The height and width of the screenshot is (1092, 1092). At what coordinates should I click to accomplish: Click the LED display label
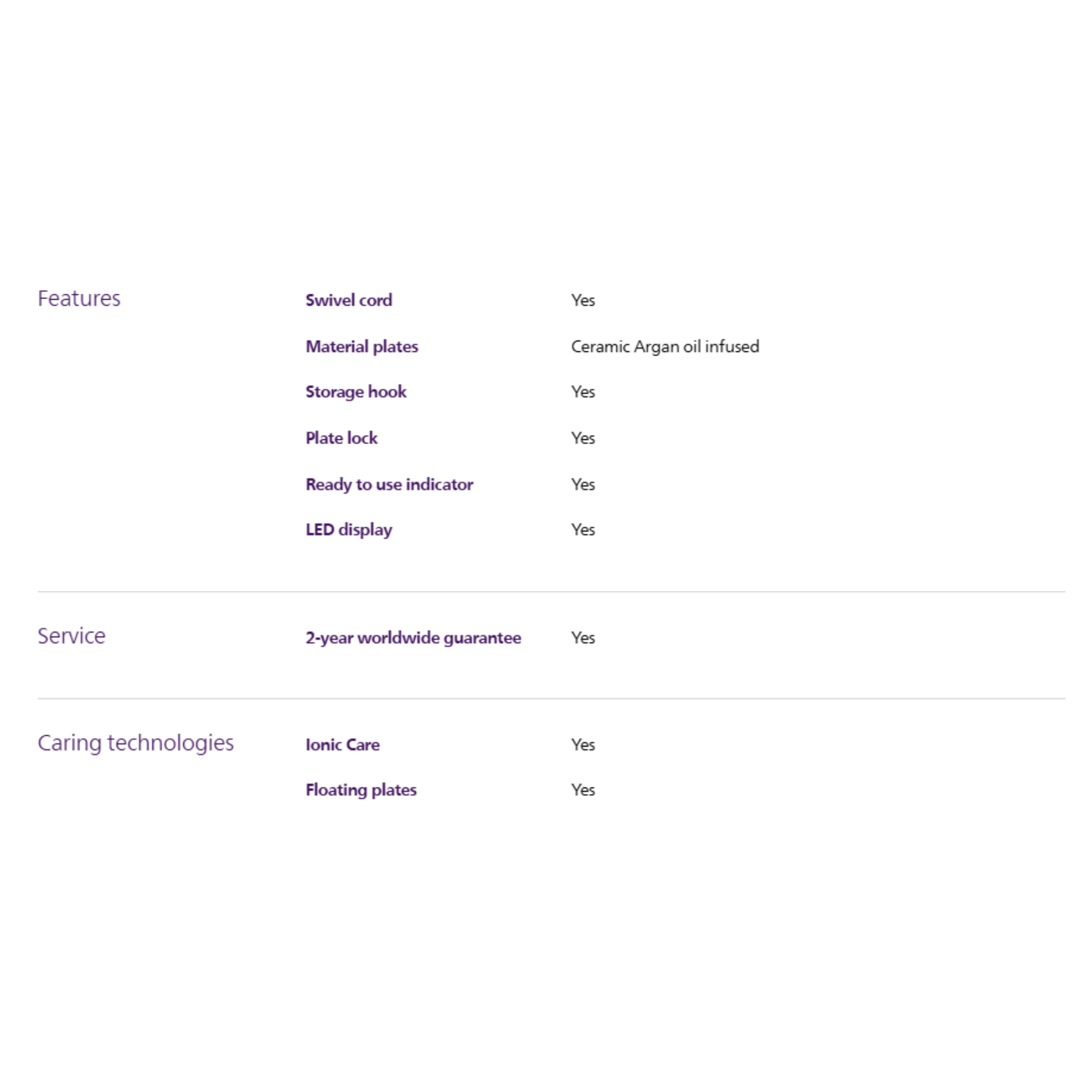[348, 529]
